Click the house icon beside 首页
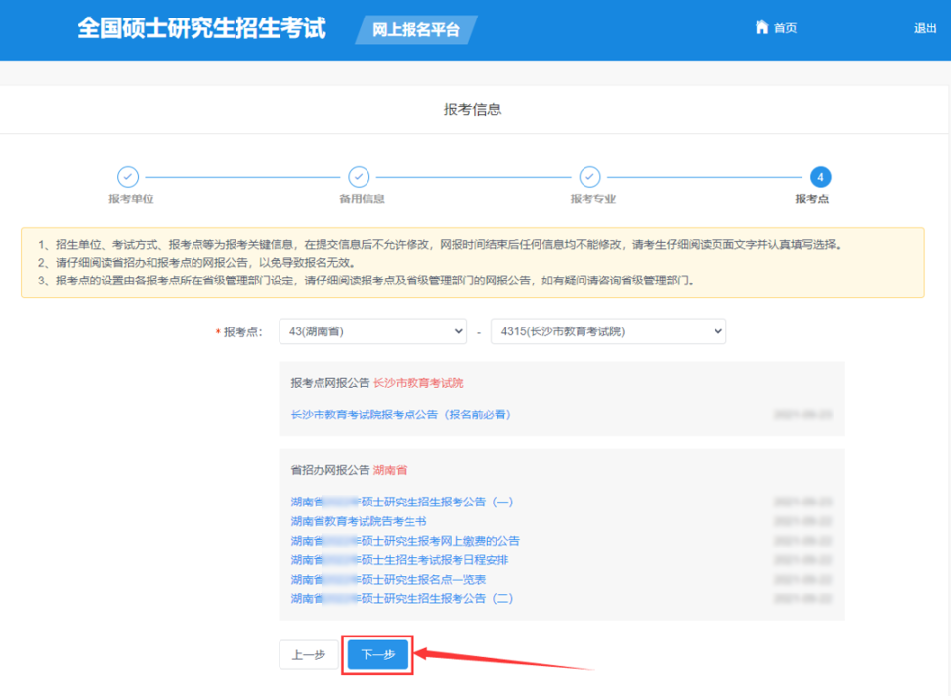This screenshot has width=951, height=696. click(x=760, y=27)
